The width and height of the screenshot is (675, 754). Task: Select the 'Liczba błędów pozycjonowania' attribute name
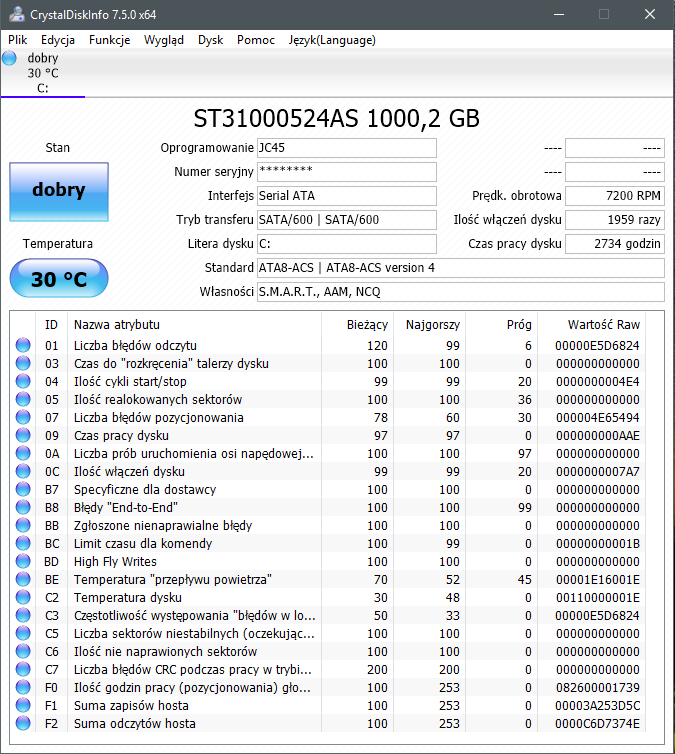(x=159, y=417)
